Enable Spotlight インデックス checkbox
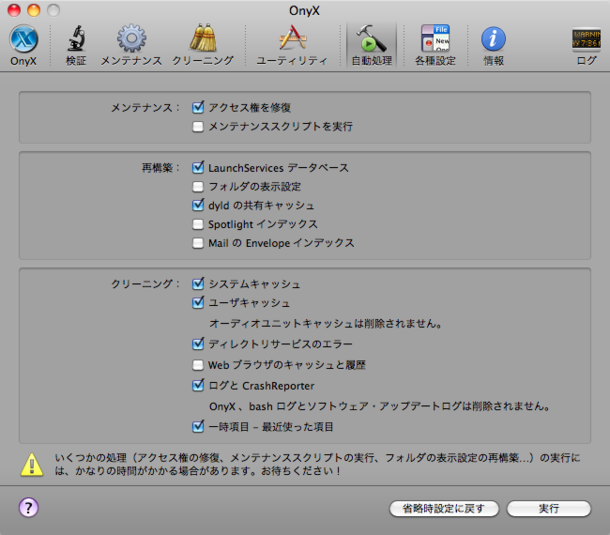 click(x=198, y=224)
